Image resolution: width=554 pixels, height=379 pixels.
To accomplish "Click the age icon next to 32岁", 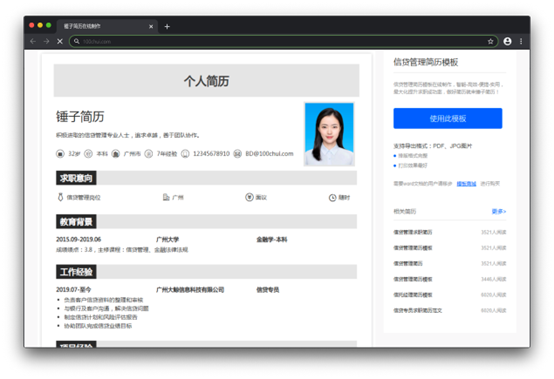I will click(x=60, y=154).
